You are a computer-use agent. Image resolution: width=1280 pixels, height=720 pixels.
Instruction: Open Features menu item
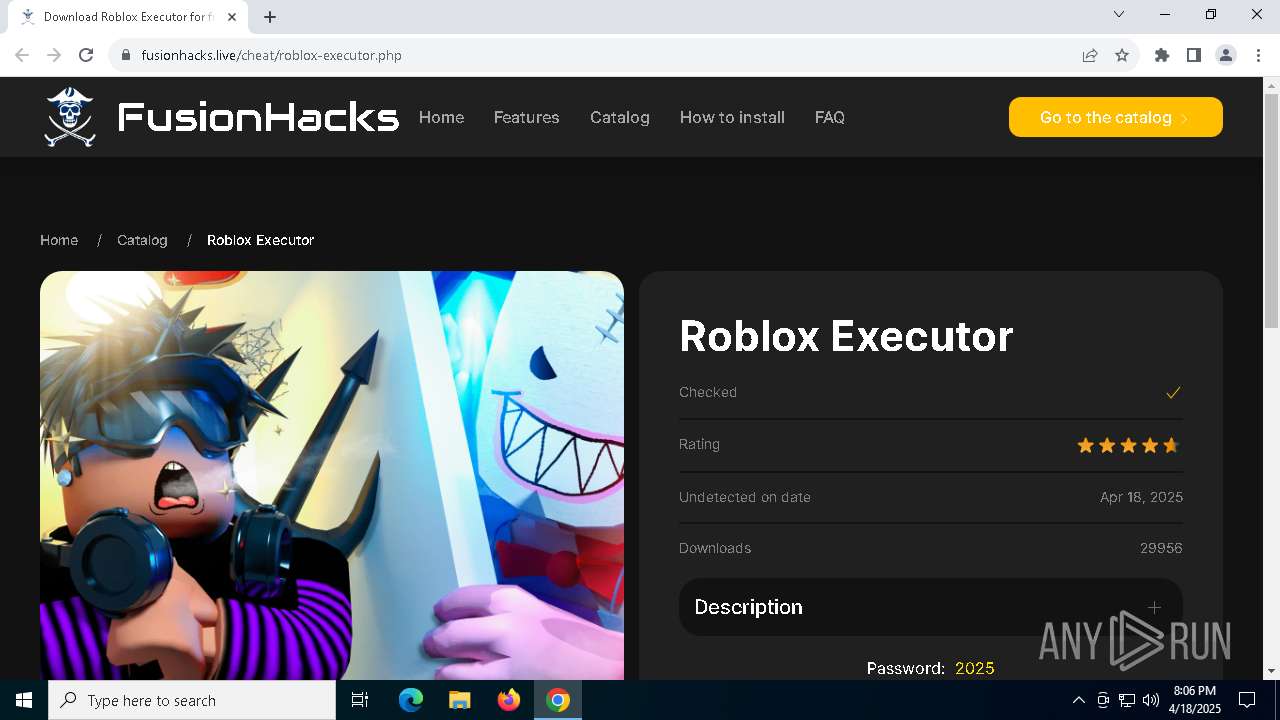(x=527, y=117)
